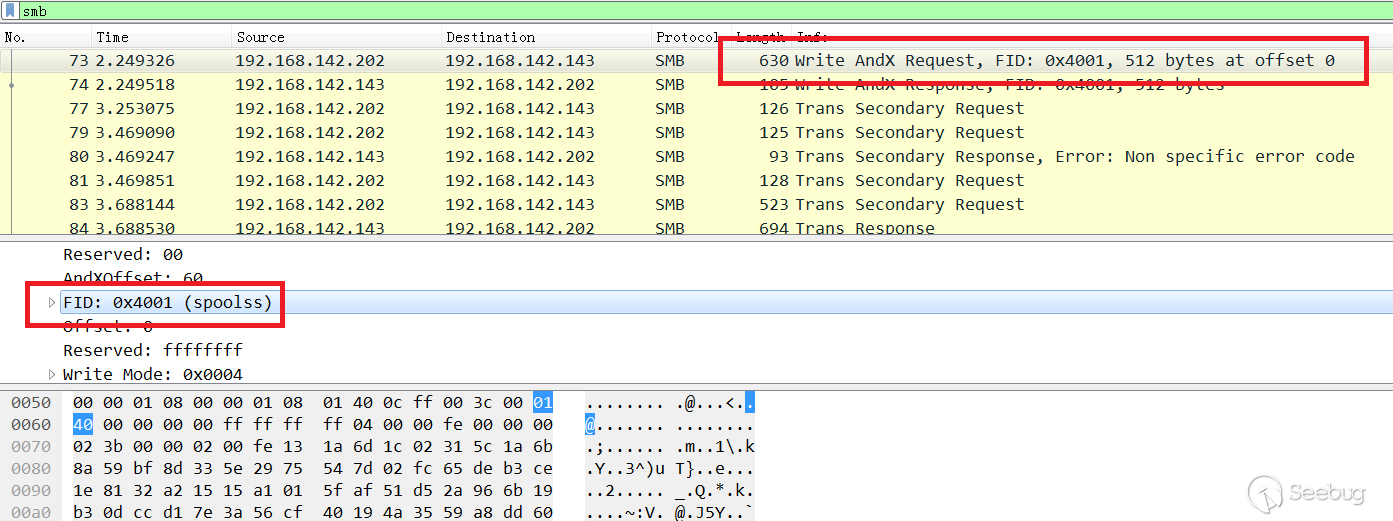The image size is (1393, 521).
Task: Edit the smb display filter field
Action: (705, 12)
